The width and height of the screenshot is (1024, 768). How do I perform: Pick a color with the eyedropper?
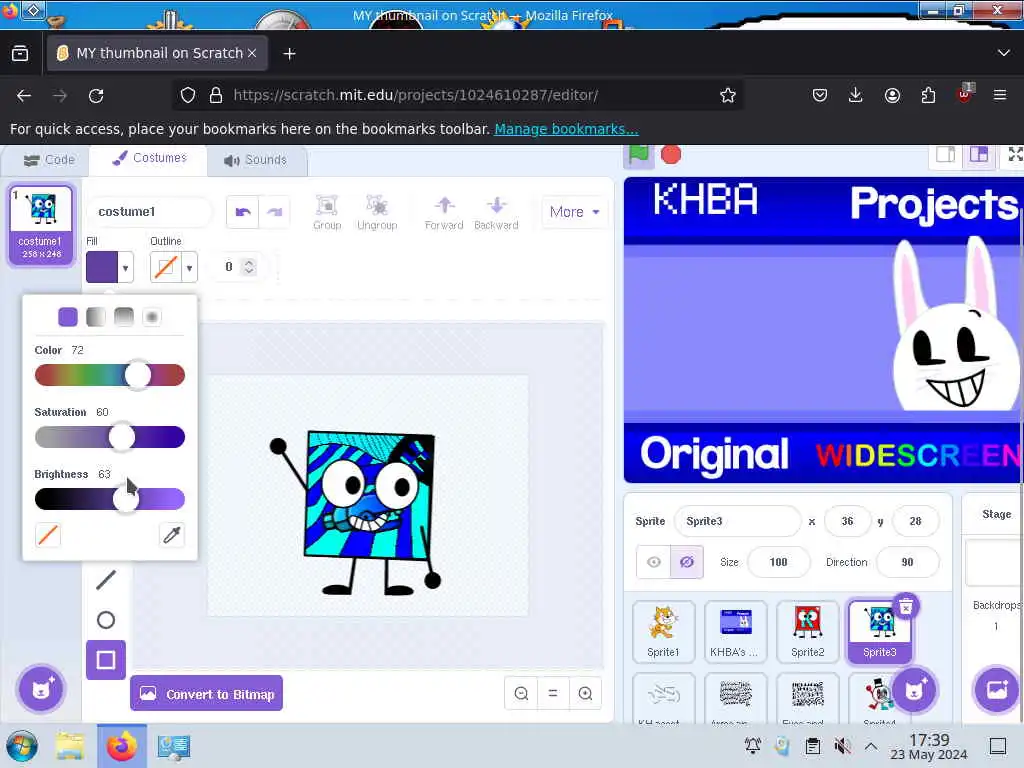click(x=172, y=535)
